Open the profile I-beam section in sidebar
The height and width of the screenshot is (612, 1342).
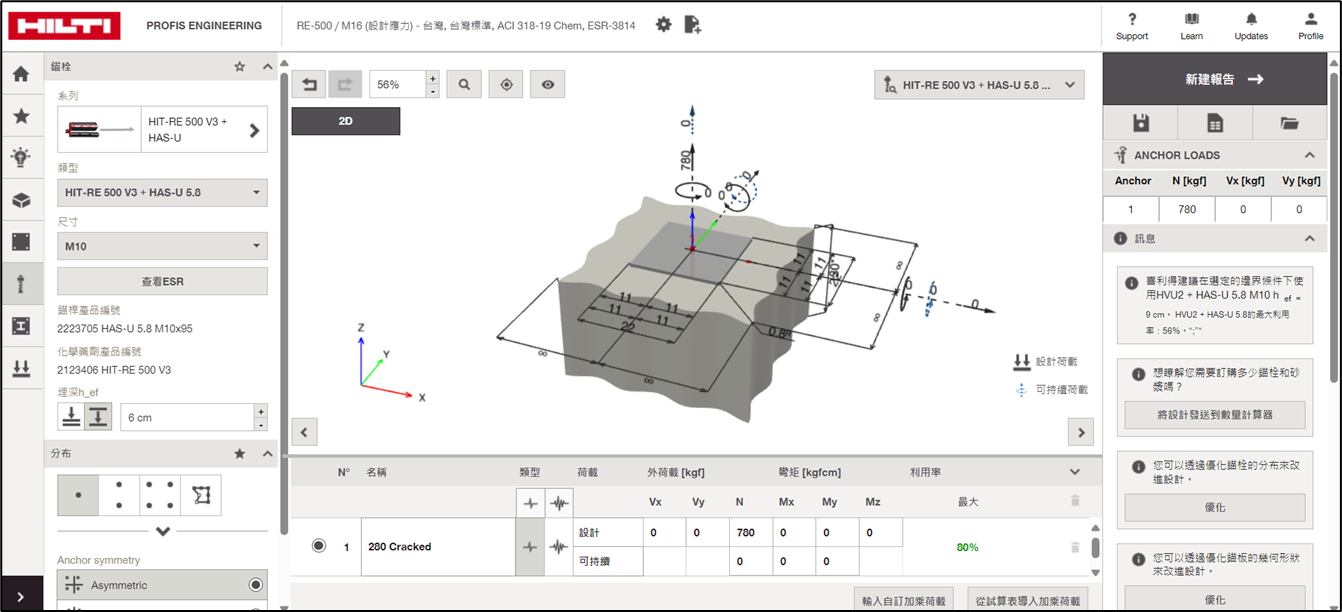pyautogui.click(x=21, y=326)
